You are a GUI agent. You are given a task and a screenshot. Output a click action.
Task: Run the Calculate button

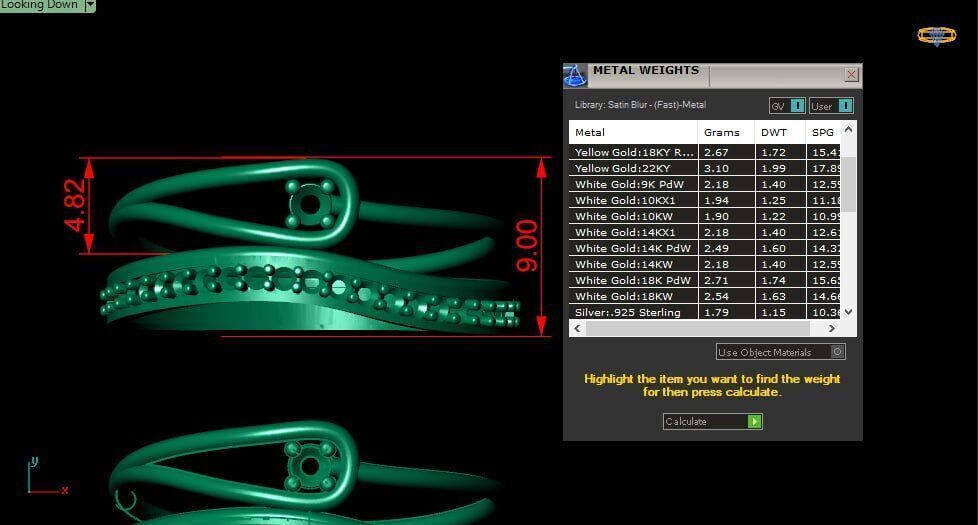click(x=712, y=421)
